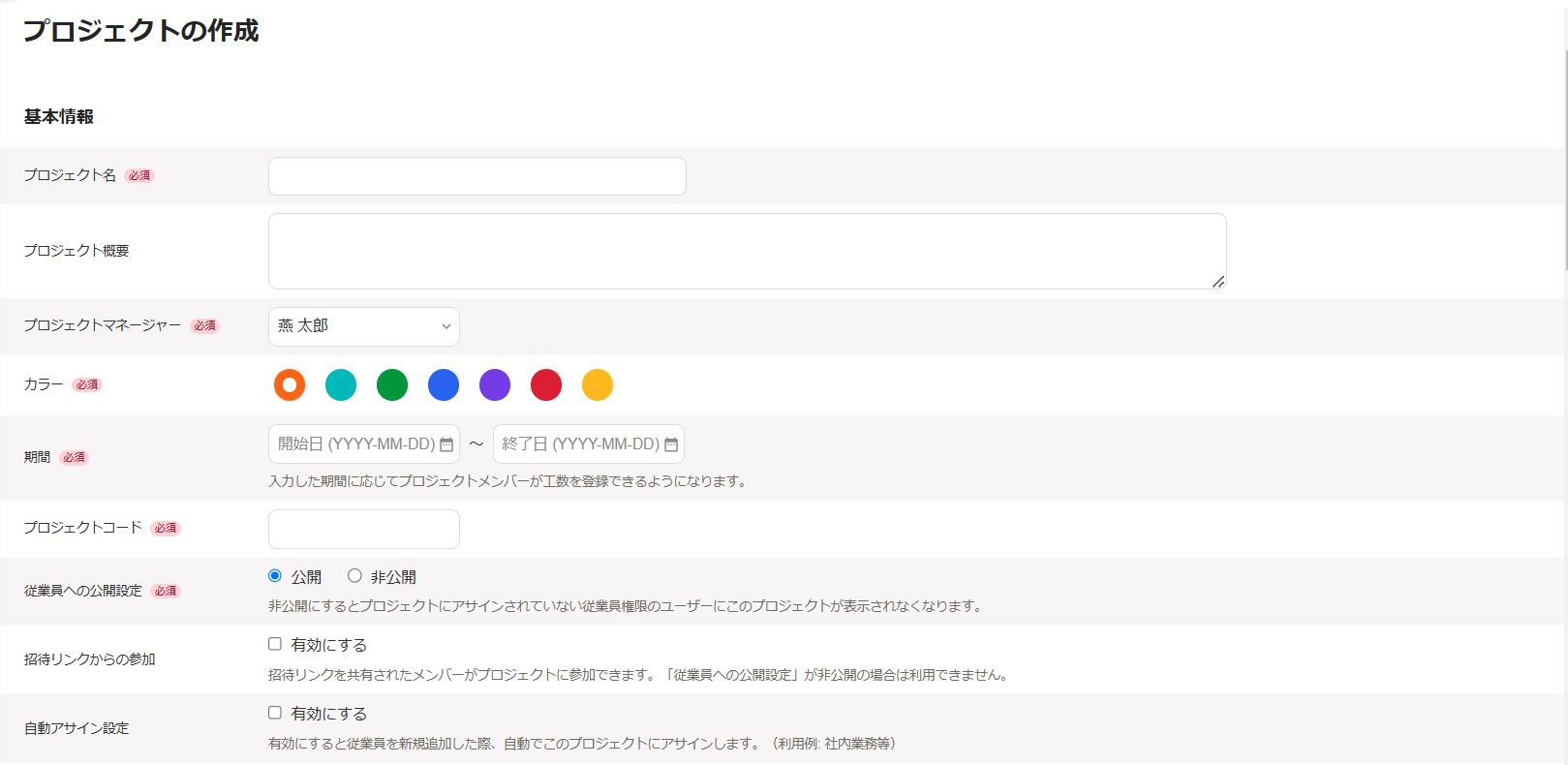Image resolution: width=1568 pixels, height=765 pixels.
Task: Click the 自動アサイン設定 label
Action: click(x=77, y=728)
